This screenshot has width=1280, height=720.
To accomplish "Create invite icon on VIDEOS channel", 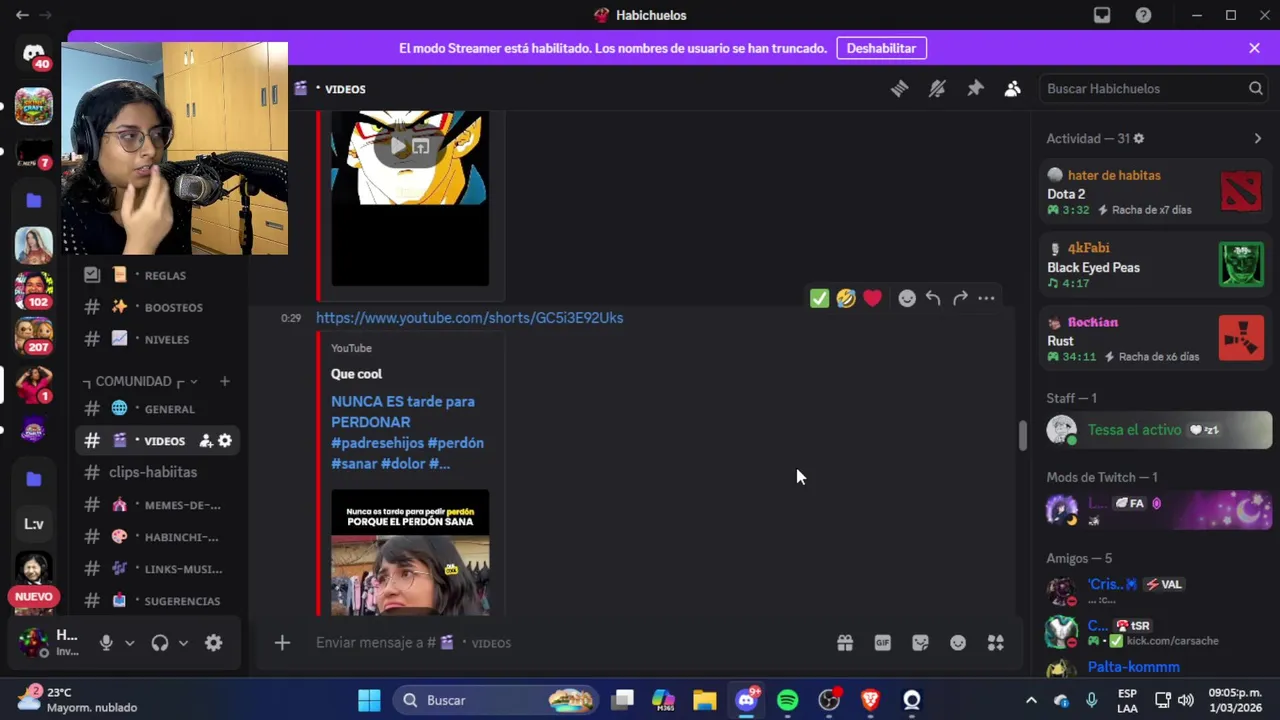I will (206, 440).
